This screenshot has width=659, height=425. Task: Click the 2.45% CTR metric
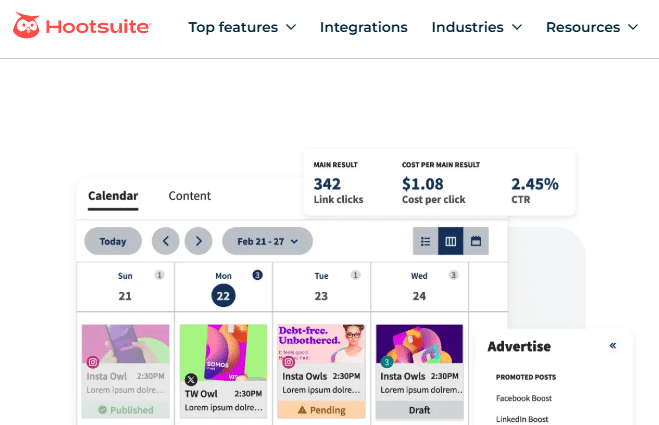535,190
